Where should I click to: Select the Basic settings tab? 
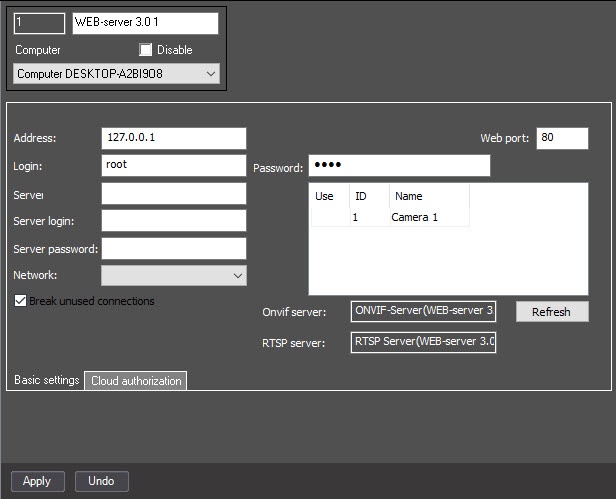click(x=46, y=380)
